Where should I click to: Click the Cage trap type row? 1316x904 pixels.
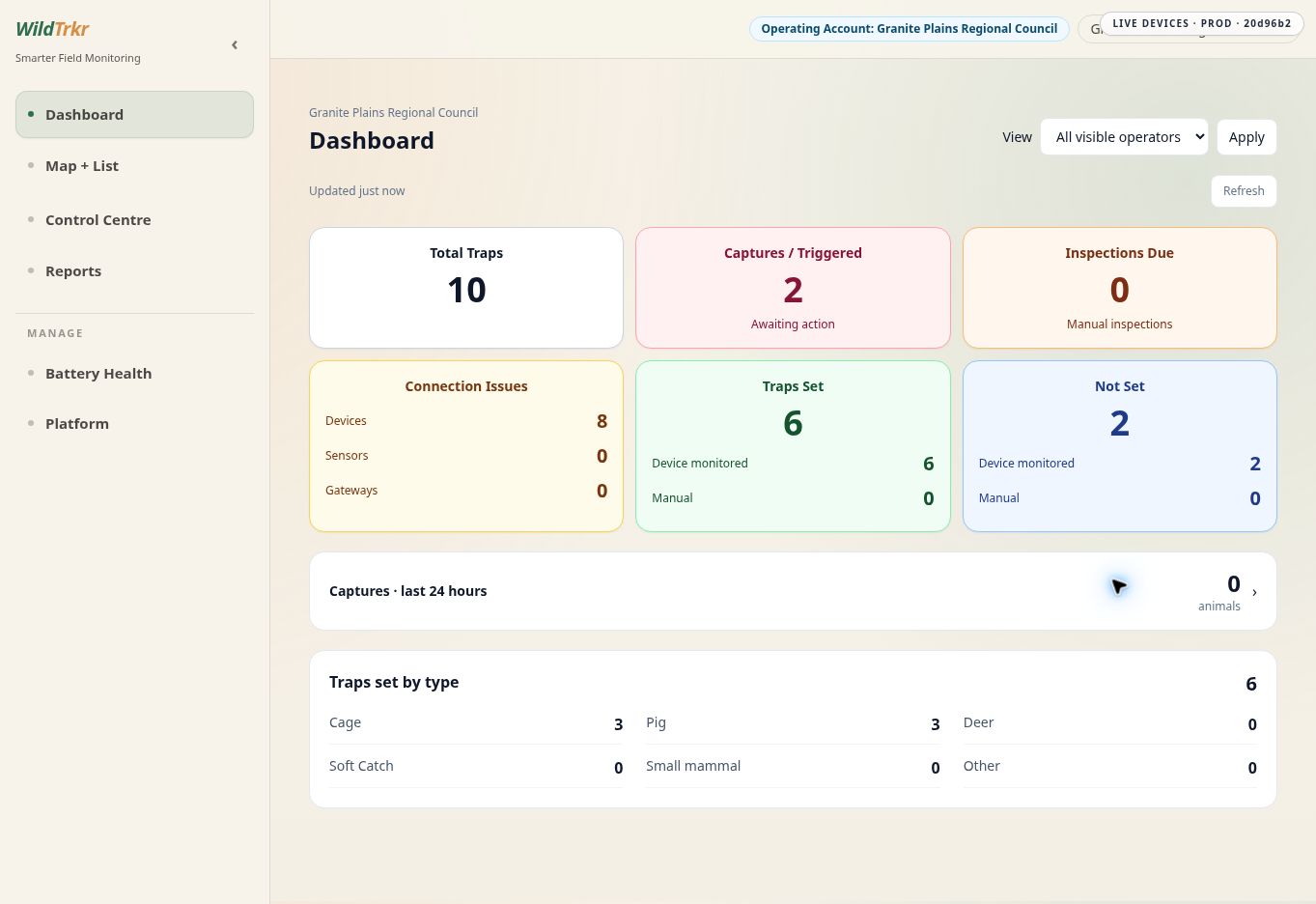click(x=476, y=723)
